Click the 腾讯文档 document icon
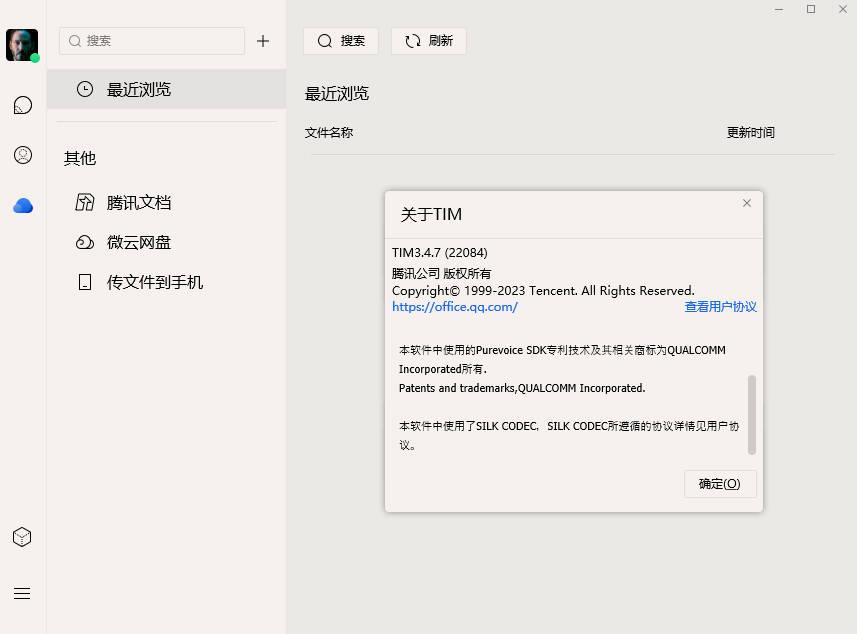Viewport: 857px width, 634px height. click(x=85, y=202)
